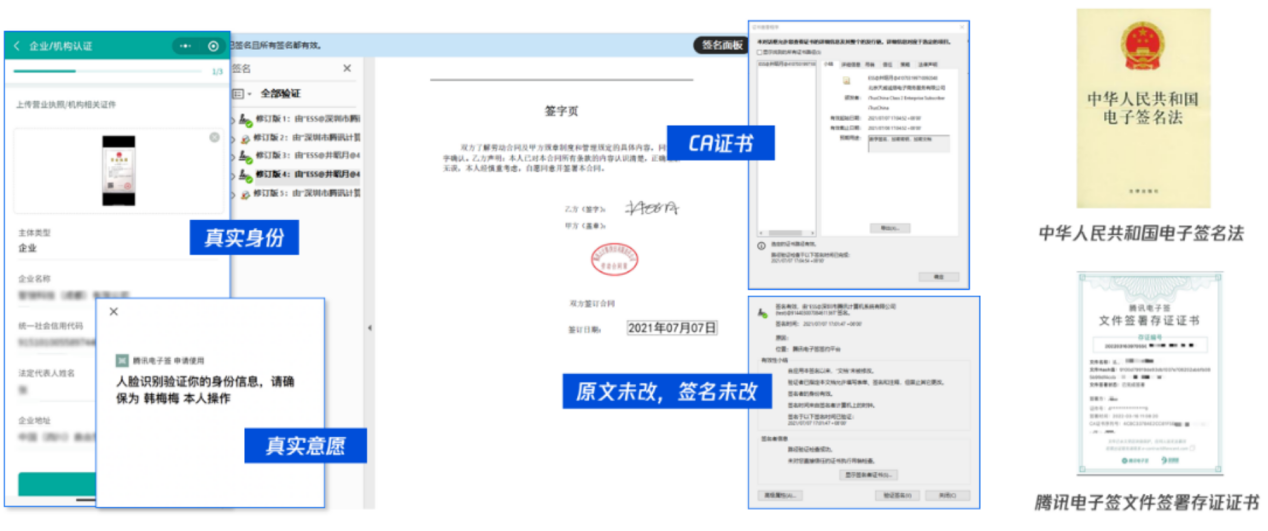Open the signature panel options dropdown icon
1268x531 pixels.
click(x=240, y=93)
